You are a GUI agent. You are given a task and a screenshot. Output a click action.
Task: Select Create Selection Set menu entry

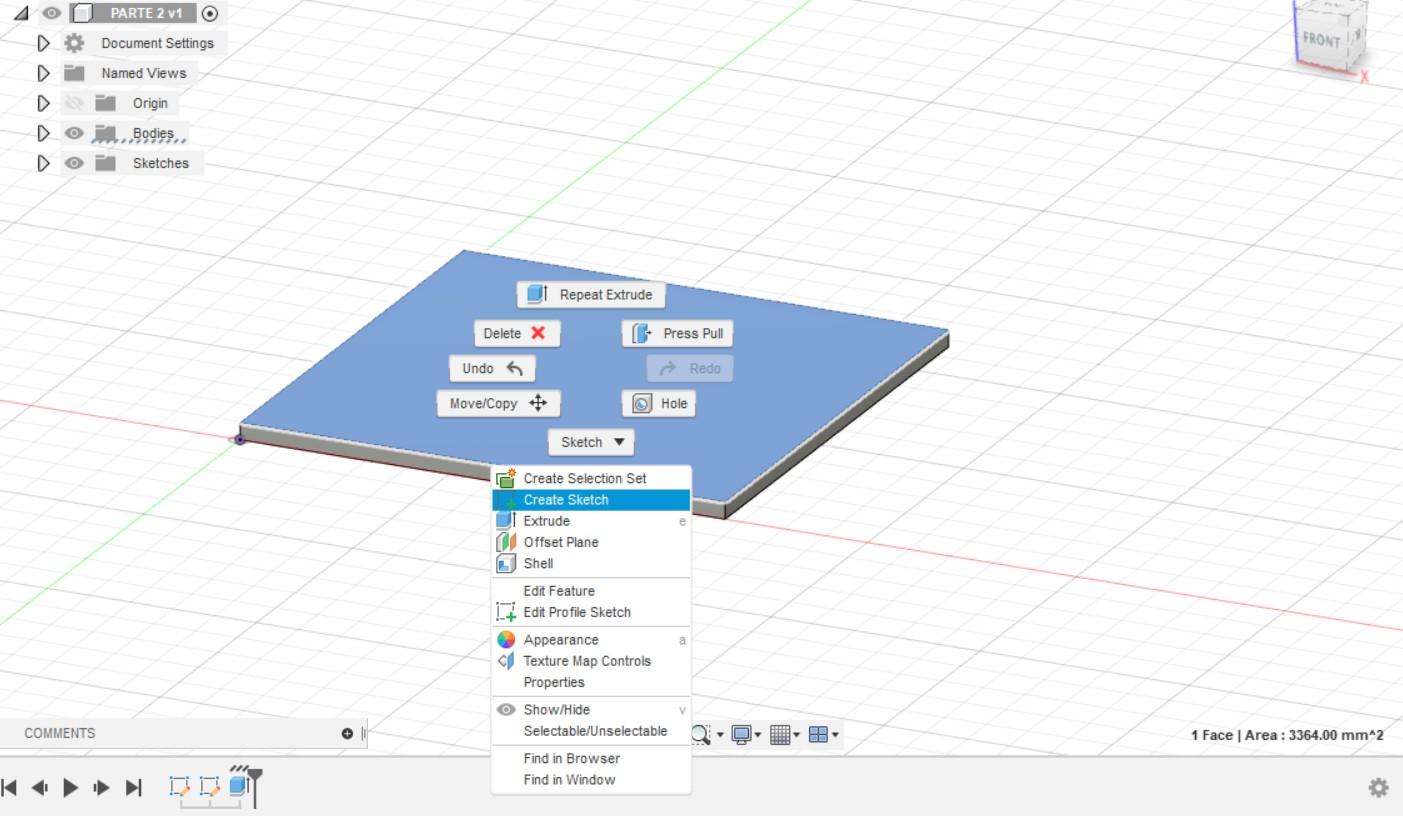coord(591,479)
